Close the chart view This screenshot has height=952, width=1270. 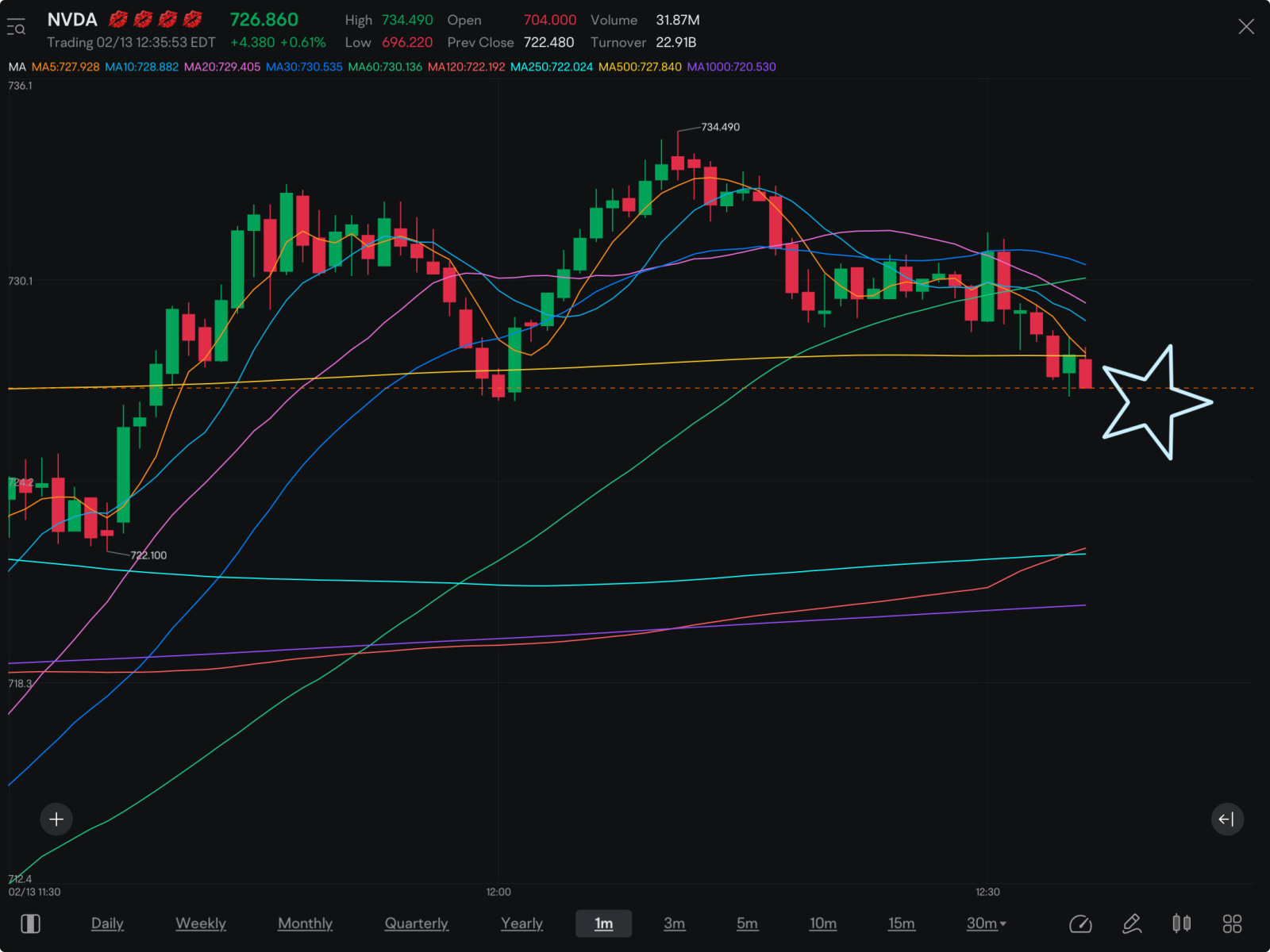coord(1246,27)
